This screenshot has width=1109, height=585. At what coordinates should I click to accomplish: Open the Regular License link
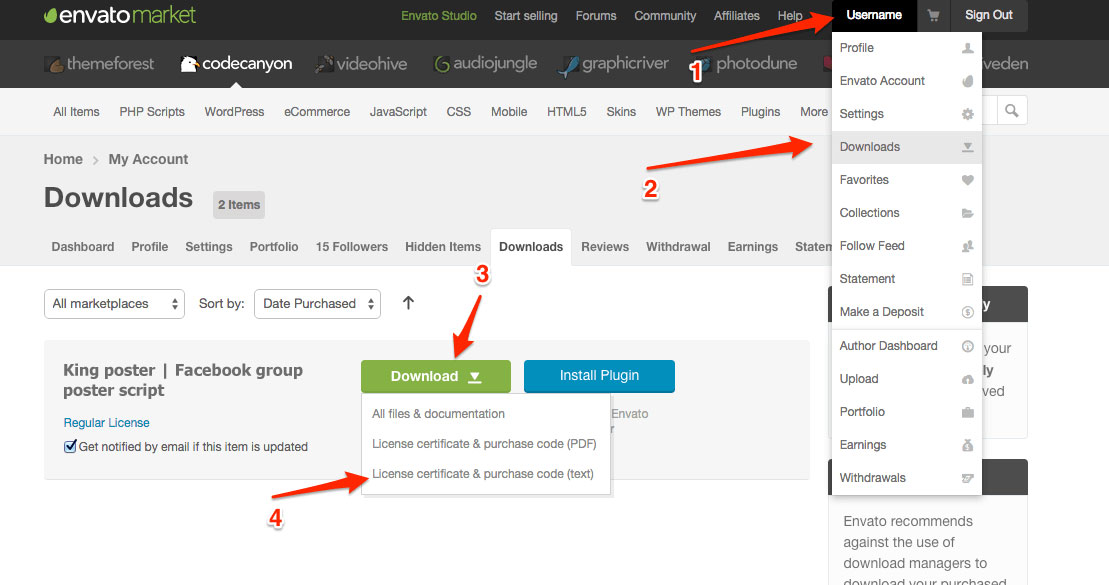106,423
